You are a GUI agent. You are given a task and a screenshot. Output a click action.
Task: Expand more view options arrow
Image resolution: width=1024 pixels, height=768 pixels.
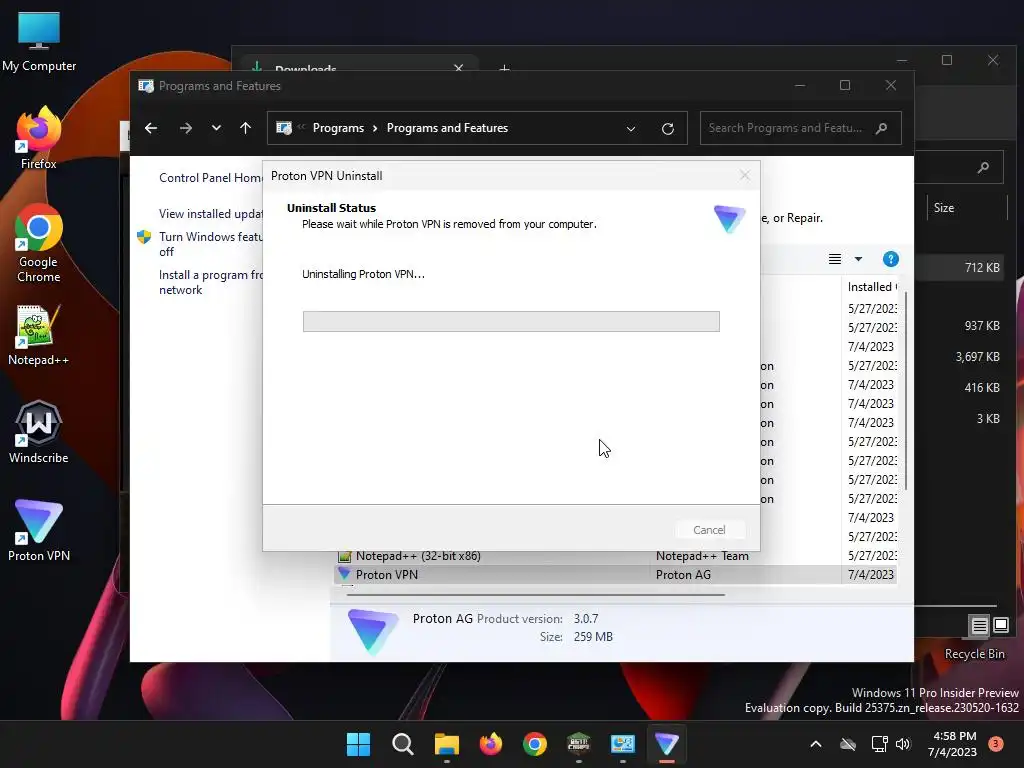858,259
